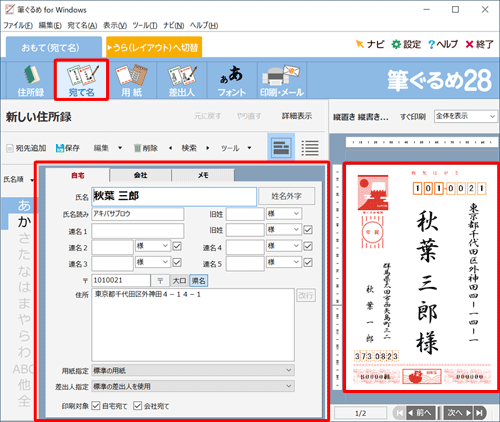Viewport: 500px width, 422px height.
Task: Open the 編集(E) menu in menu bar
Action: coord(50,25)
